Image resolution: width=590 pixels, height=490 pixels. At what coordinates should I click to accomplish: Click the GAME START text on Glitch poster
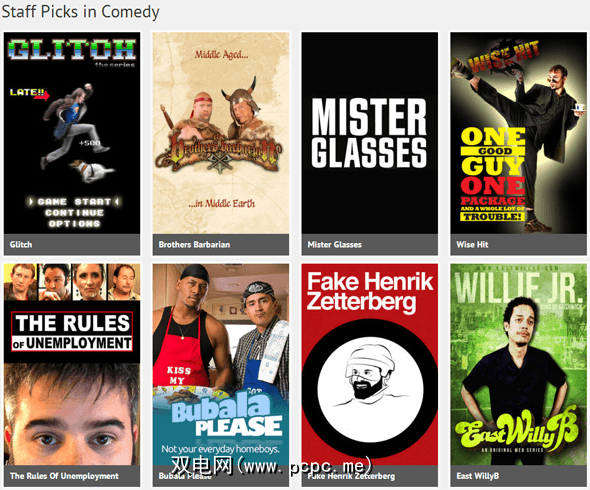[74, 202]
